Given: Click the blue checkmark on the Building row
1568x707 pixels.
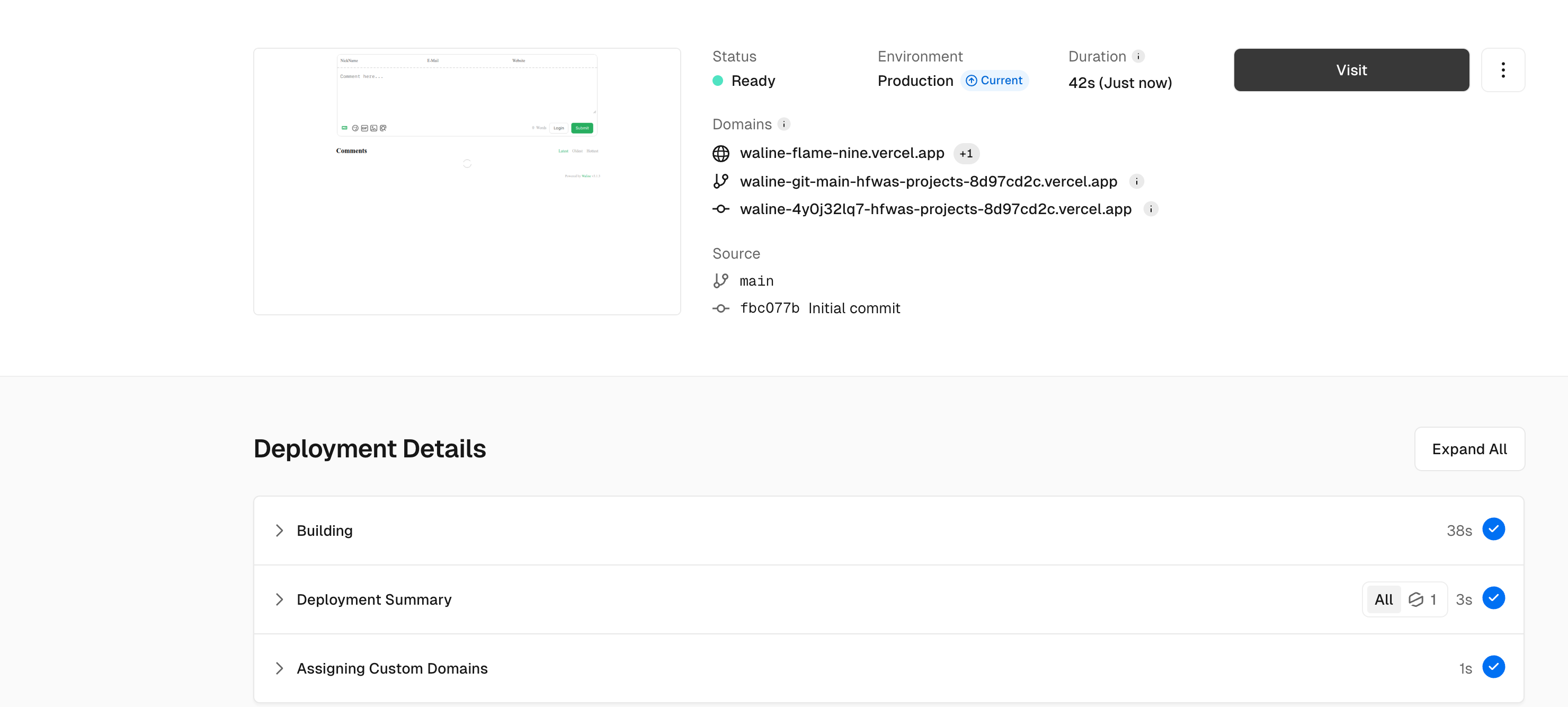Looking at the screenshot, I should point(1493,529).
